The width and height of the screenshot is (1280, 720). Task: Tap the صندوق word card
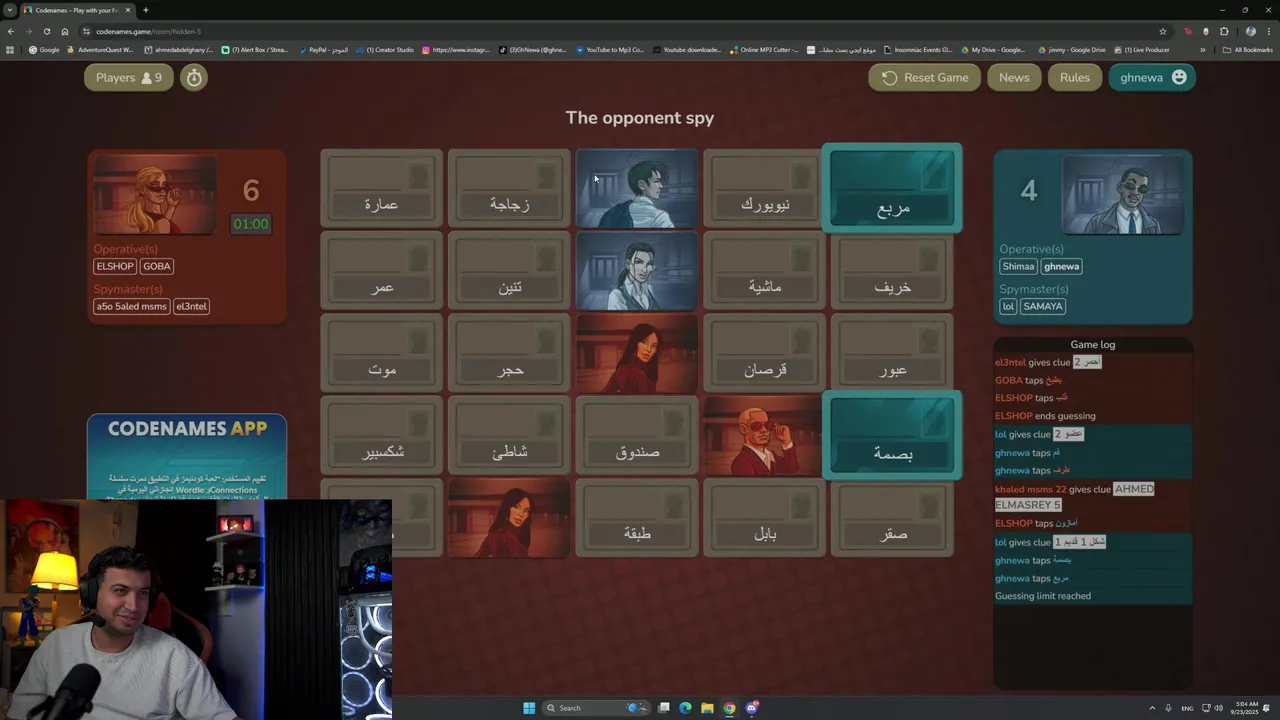637,435
